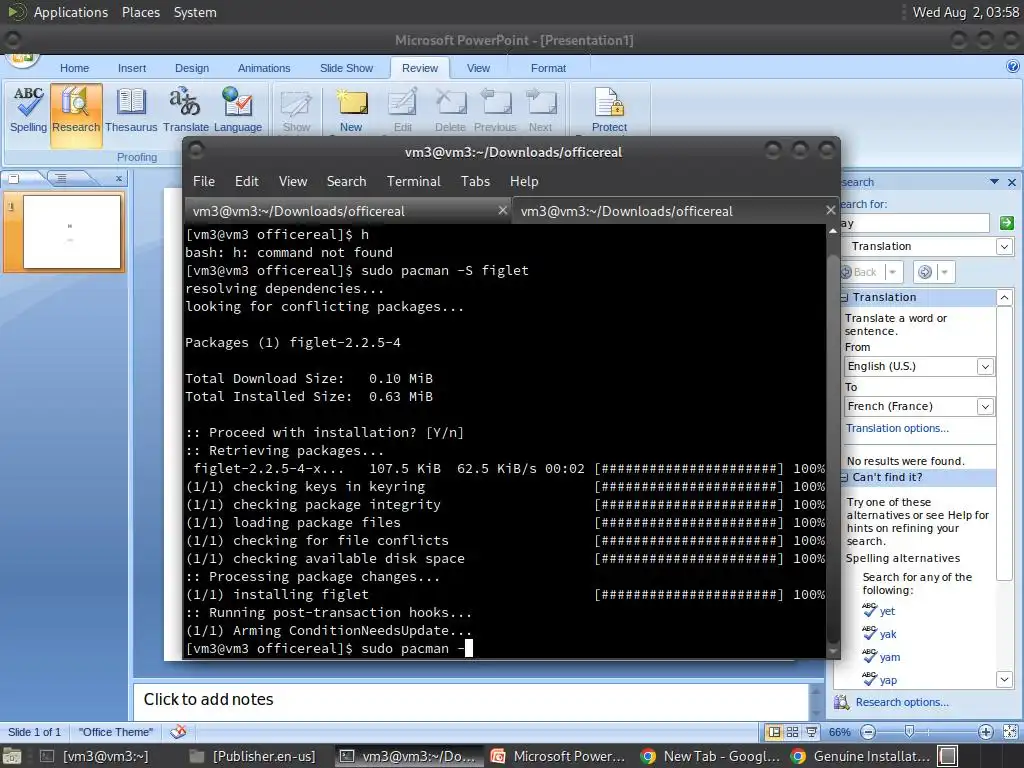1024x768 pixels.
Task: Fit slide to current window icon
Action: (1010, 732)
